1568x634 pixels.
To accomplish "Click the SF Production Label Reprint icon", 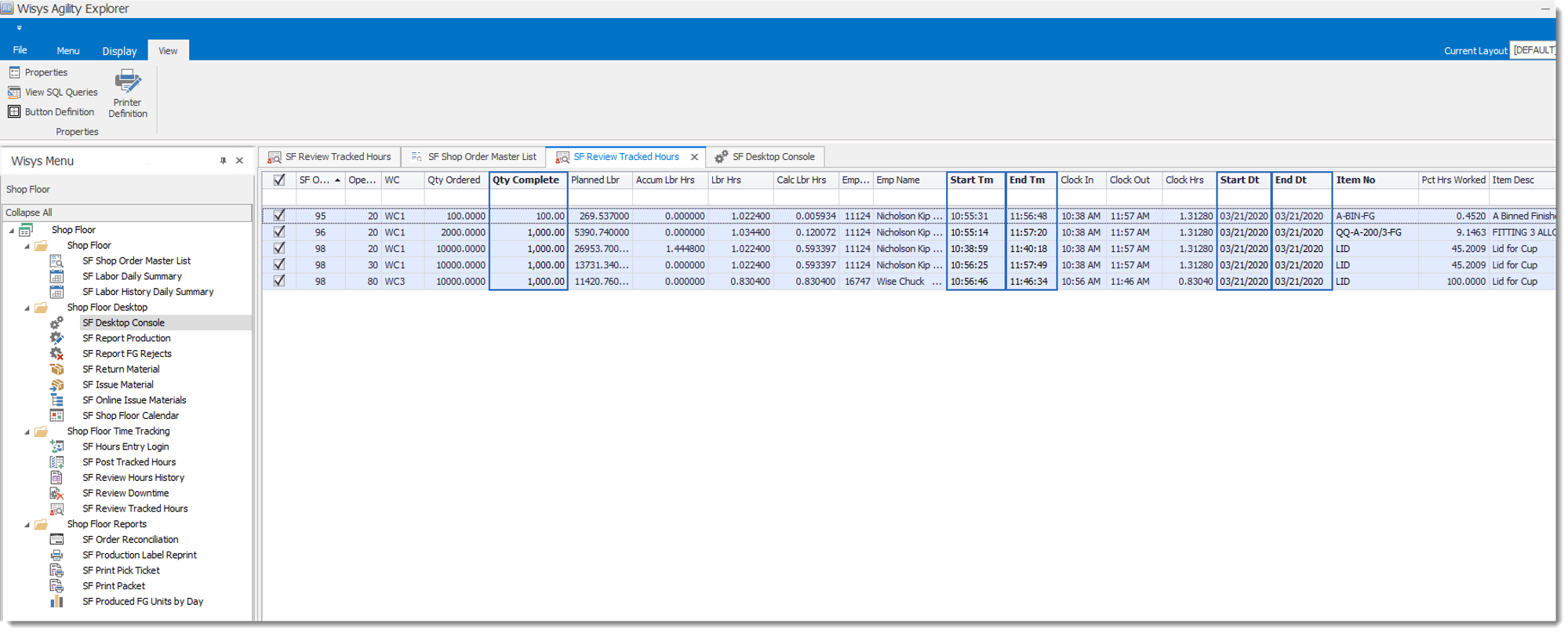I will [56, 555].
